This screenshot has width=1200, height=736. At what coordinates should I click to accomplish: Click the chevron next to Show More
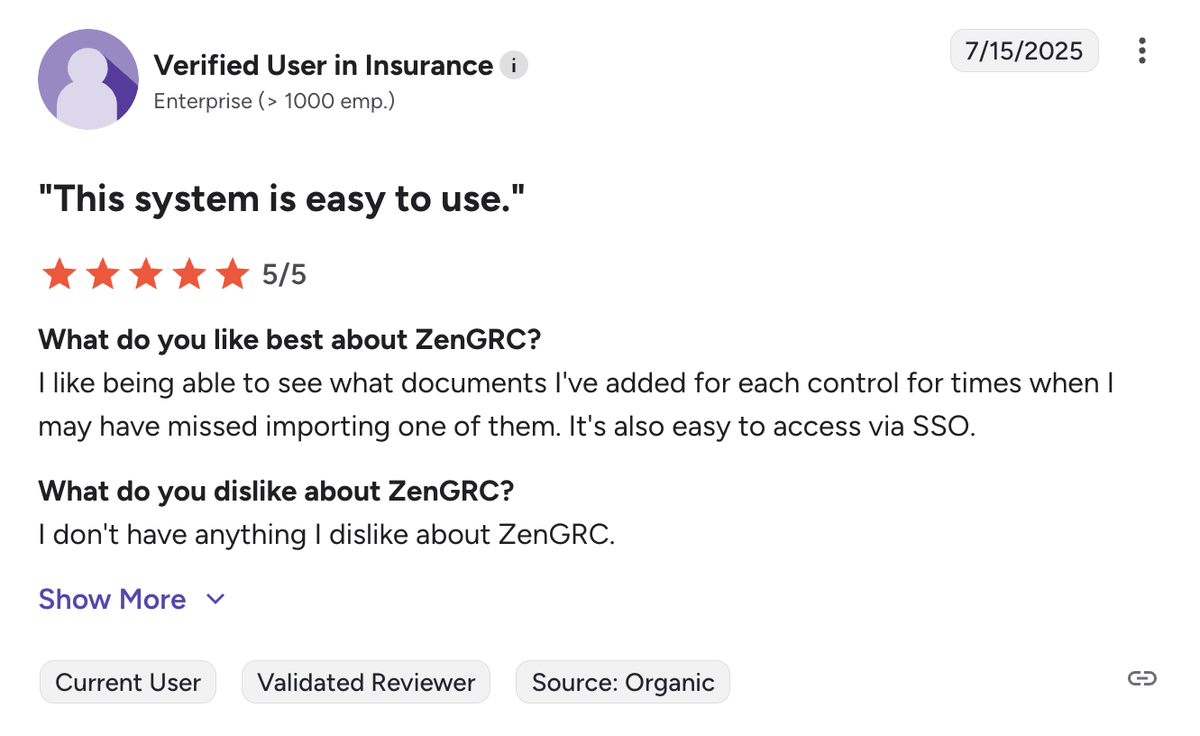point(214,599)
